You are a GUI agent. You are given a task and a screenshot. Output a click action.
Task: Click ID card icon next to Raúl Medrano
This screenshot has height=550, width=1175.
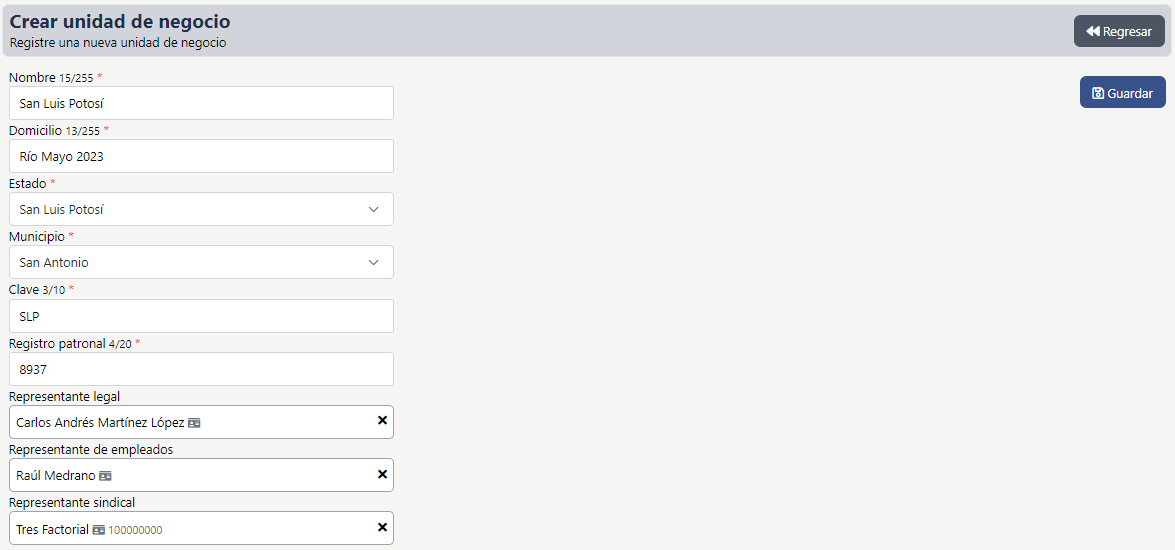pyautogui.click(x=105, y=476)
